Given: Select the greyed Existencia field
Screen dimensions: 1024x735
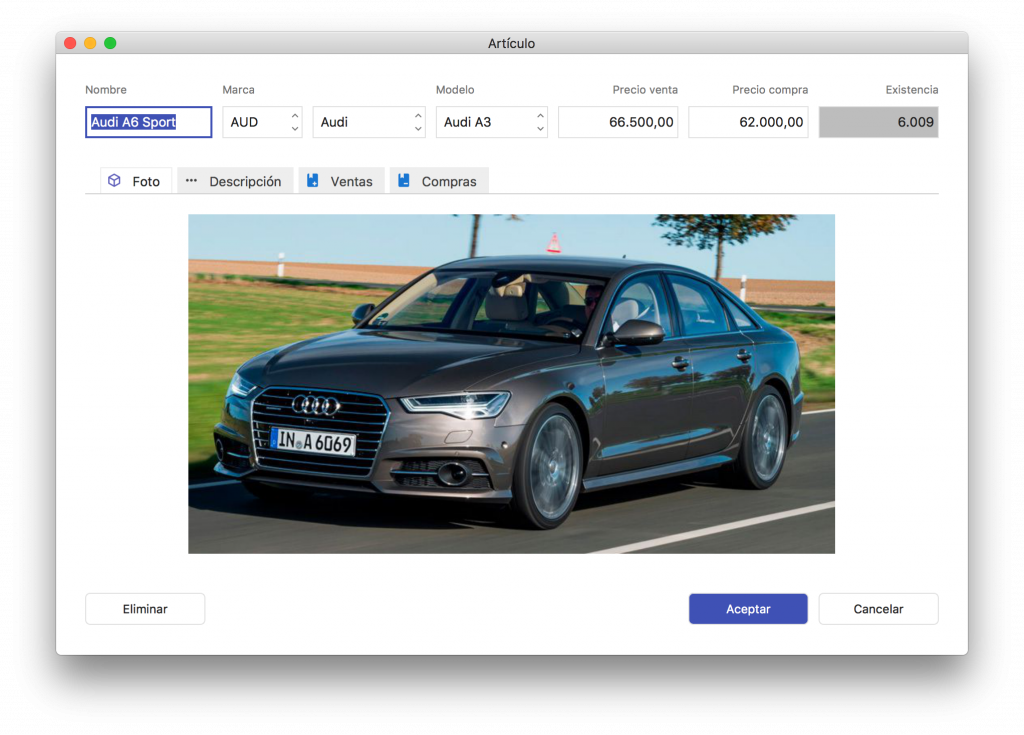Looking at the screenshot, I should pos(878,122).
